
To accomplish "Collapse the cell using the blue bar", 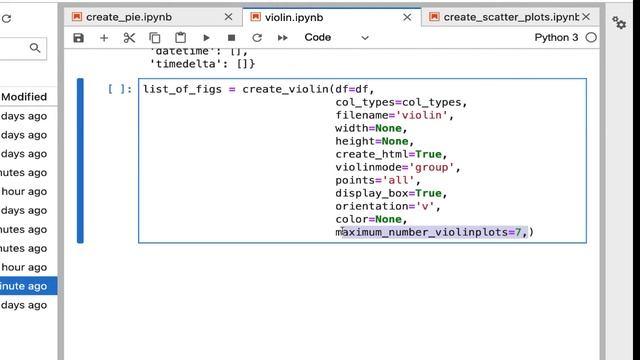I will [x=80, y=161].
